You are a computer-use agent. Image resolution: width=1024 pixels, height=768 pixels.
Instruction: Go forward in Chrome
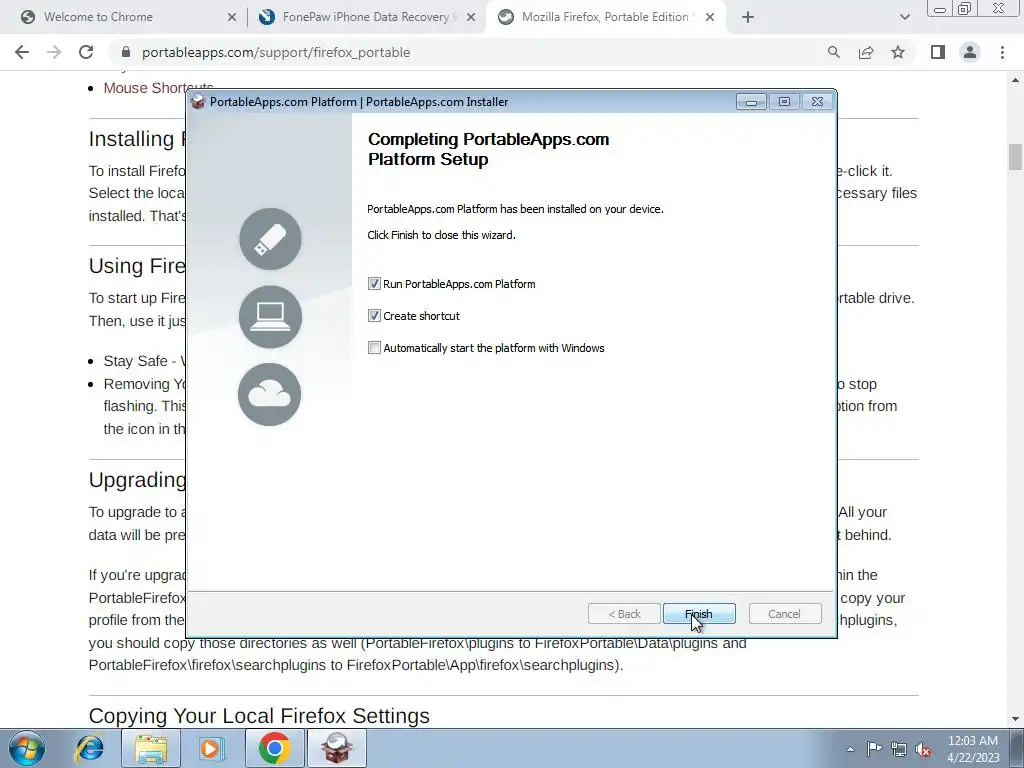tap(54, 52)
